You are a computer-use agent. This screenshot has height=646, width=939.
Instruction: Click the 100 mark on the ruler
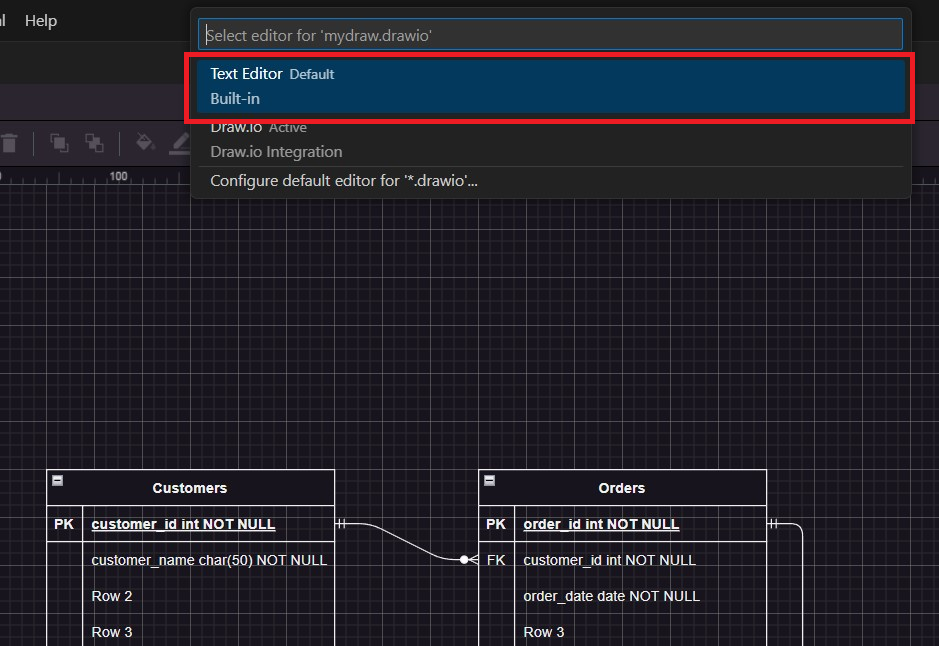click(117, 175)
